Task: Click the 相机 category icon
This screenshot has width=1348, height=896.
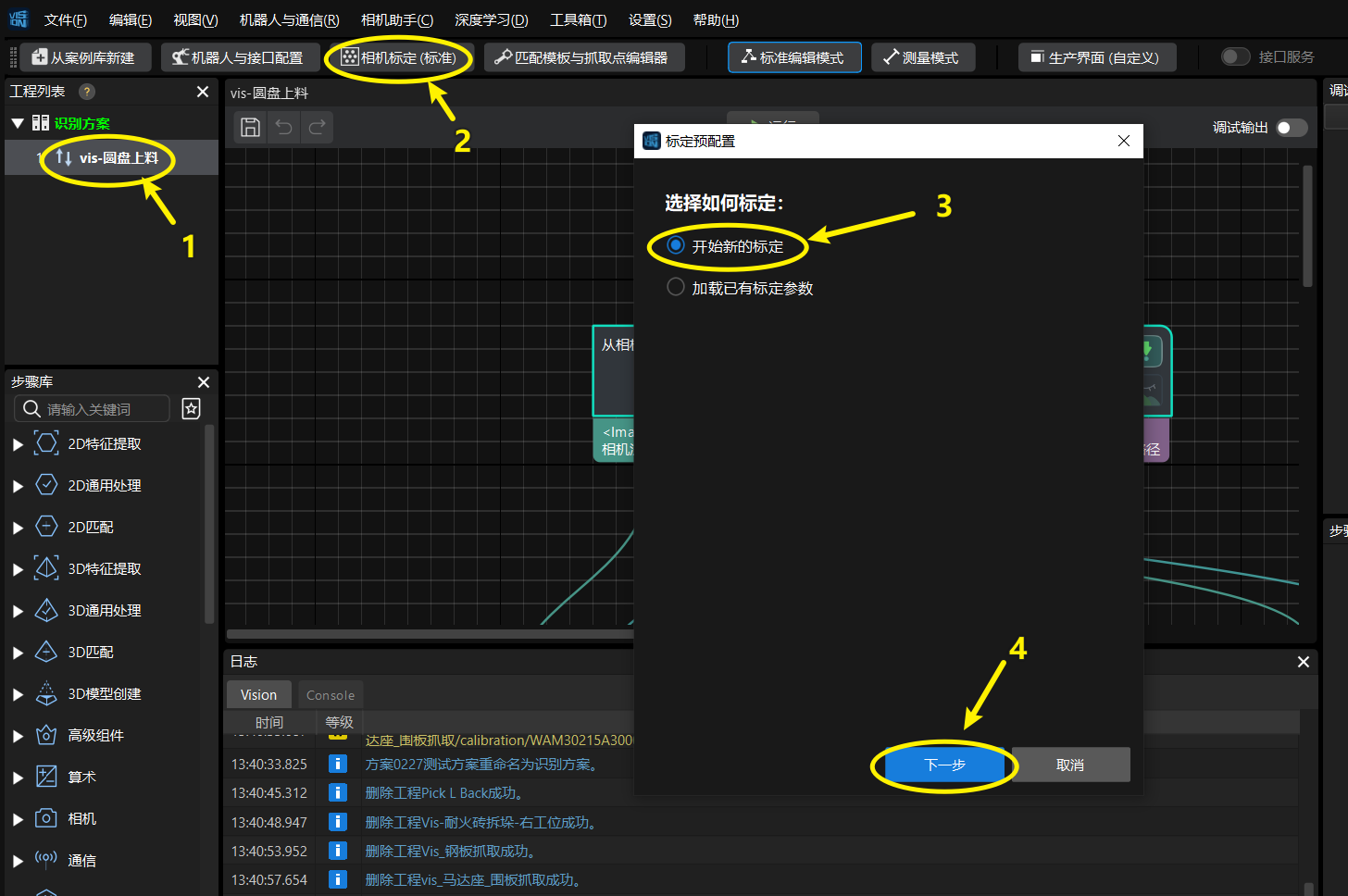Action: click(46, 818)
